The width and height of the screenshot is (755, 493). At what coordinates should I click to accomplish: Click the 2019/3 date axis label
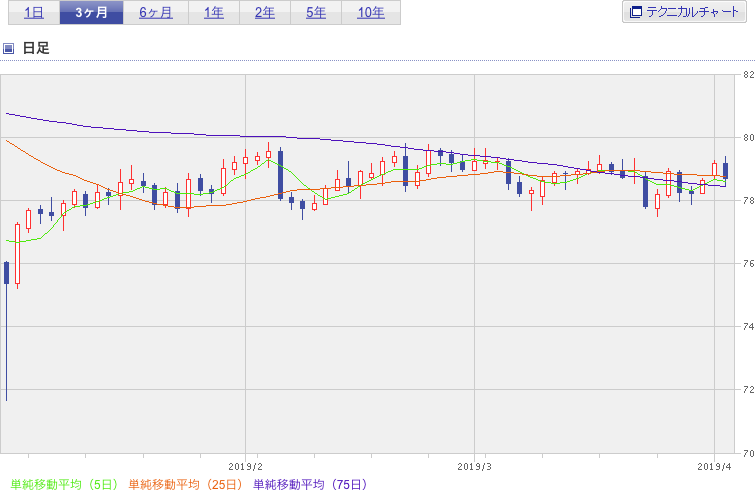[x=474, y=467]
